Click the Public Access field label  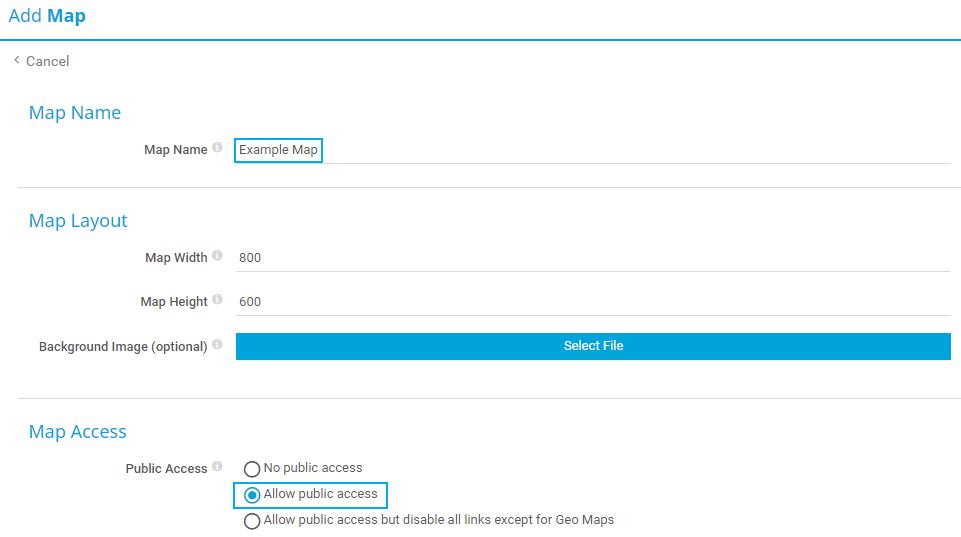tap(166, 469)
